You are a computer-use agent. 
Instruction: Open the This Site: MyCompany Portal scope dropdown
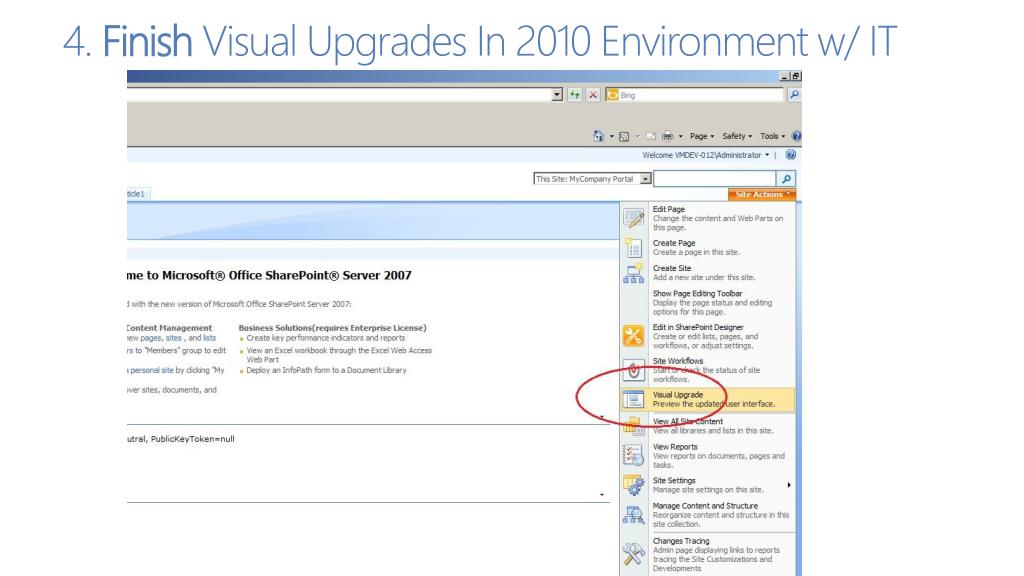point(645,179)
